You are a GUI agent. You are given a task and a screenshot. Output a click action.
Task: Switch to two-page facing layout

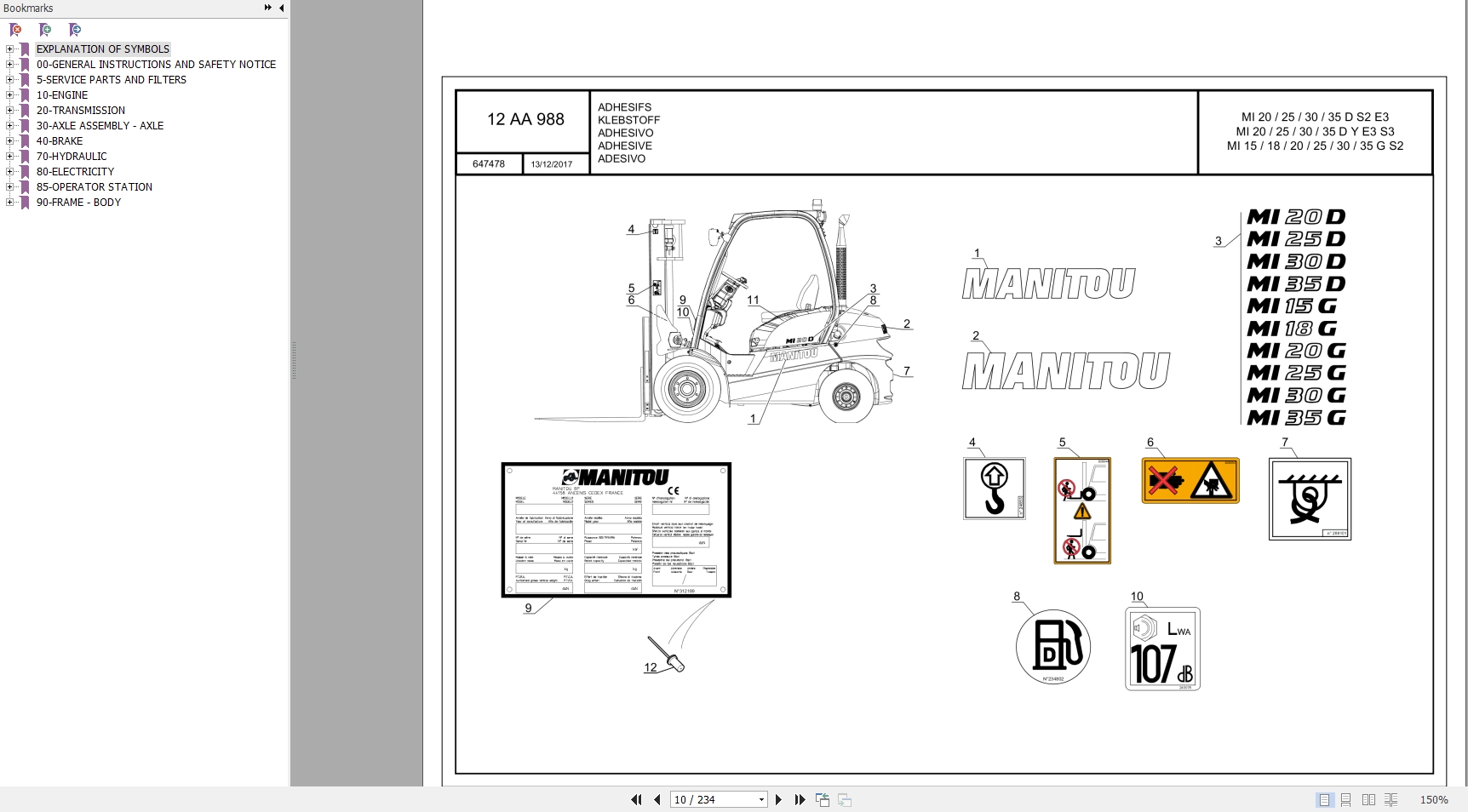(x=1368, y=799)
